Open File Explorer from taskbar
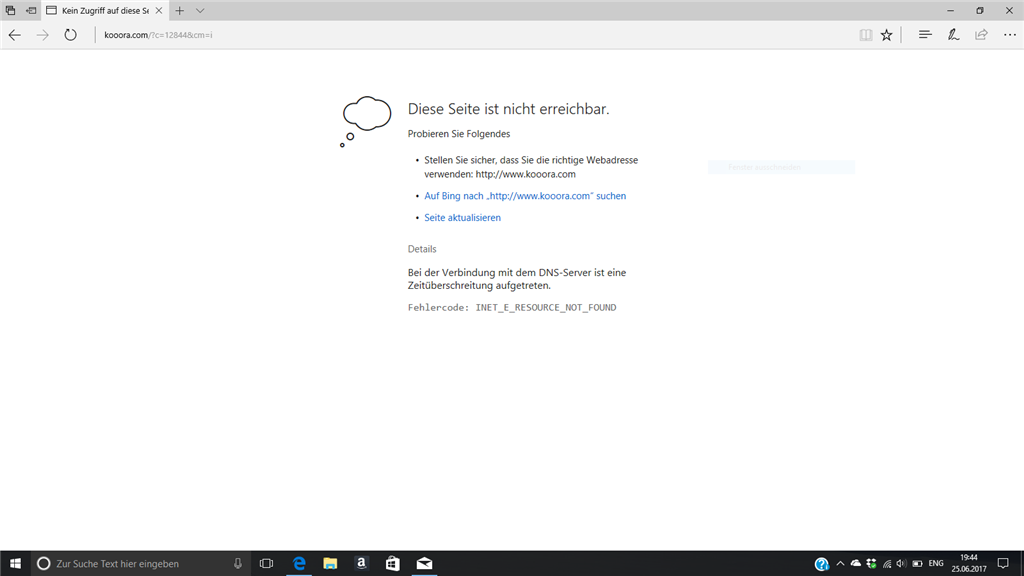The height and width of the screenshot is (576, 1024). coord(330,564)
